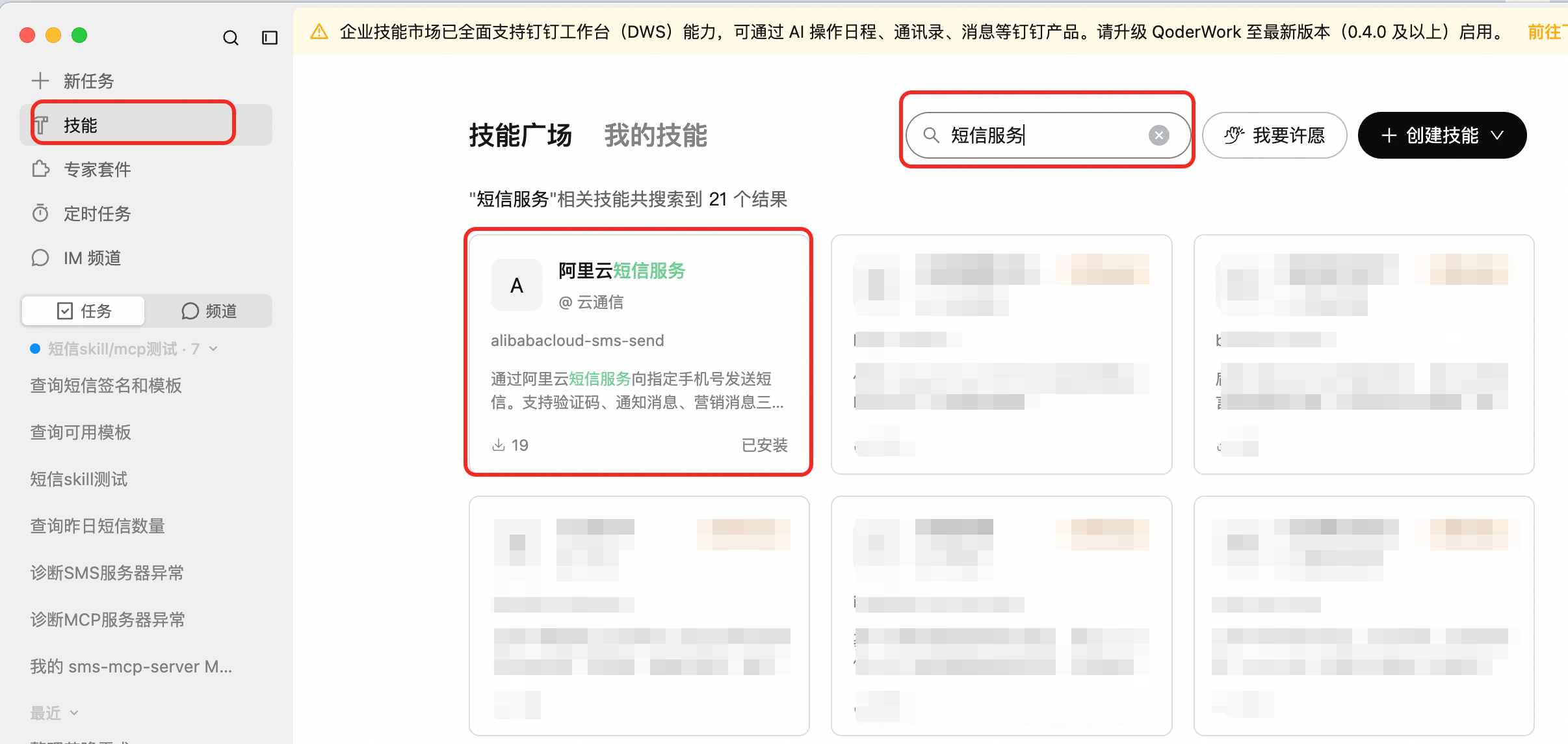Screen dimensions: 1568x744
Task: Click the card description 通过阿里云短信服务向指定手机号发送短信
Action: click(638, 390)
